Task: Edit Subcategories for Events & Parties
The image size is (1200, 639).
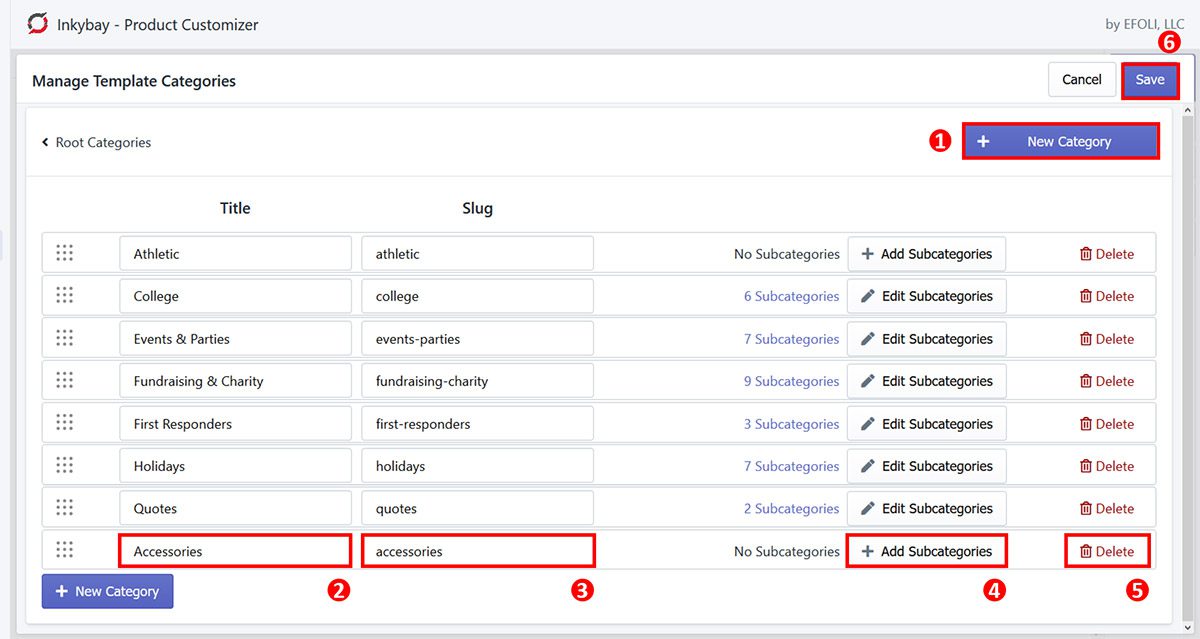Action: pos(926,338)
